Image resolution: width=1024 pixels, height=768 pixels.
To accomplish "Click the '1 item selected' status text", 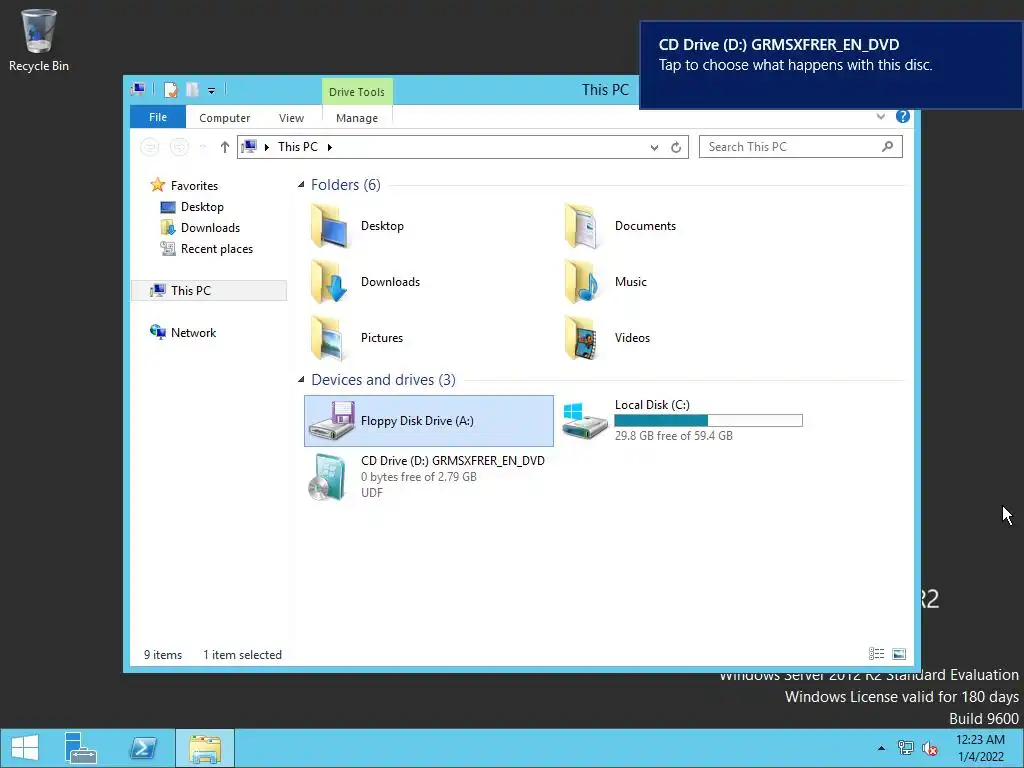I will click(242, 654).
